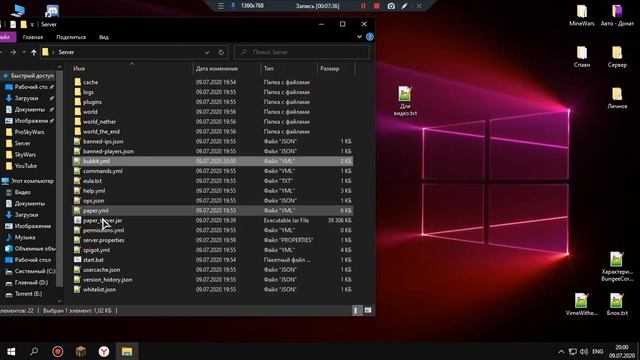The image size is (640, 360).
Task: Select the logs folder
Action: point(213,92)
